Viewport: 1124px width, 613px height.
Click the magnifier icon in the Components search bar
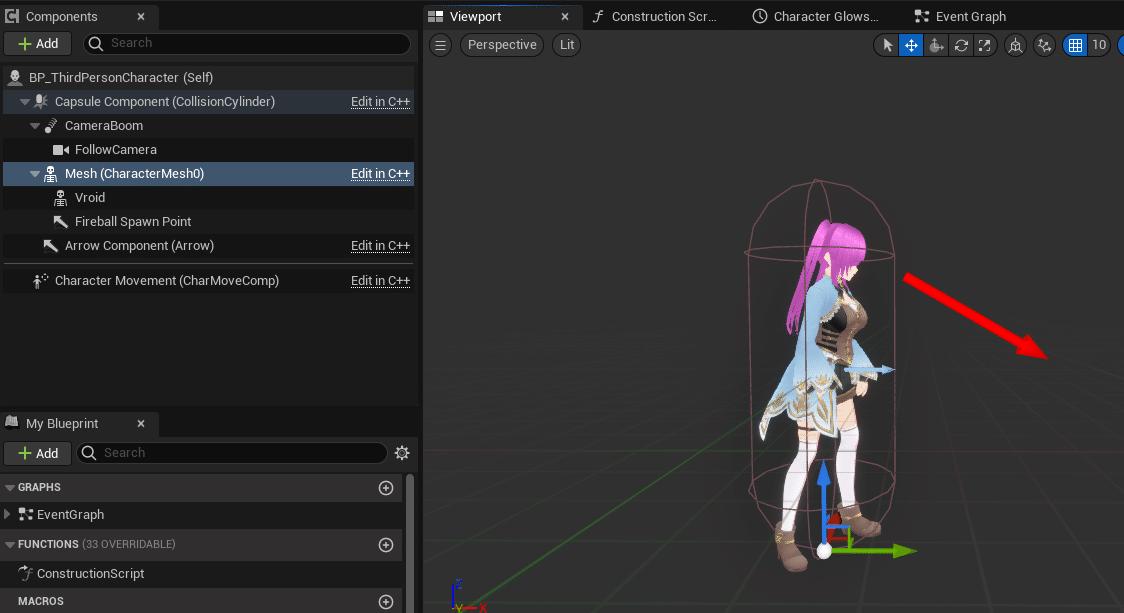click(97, 43)
